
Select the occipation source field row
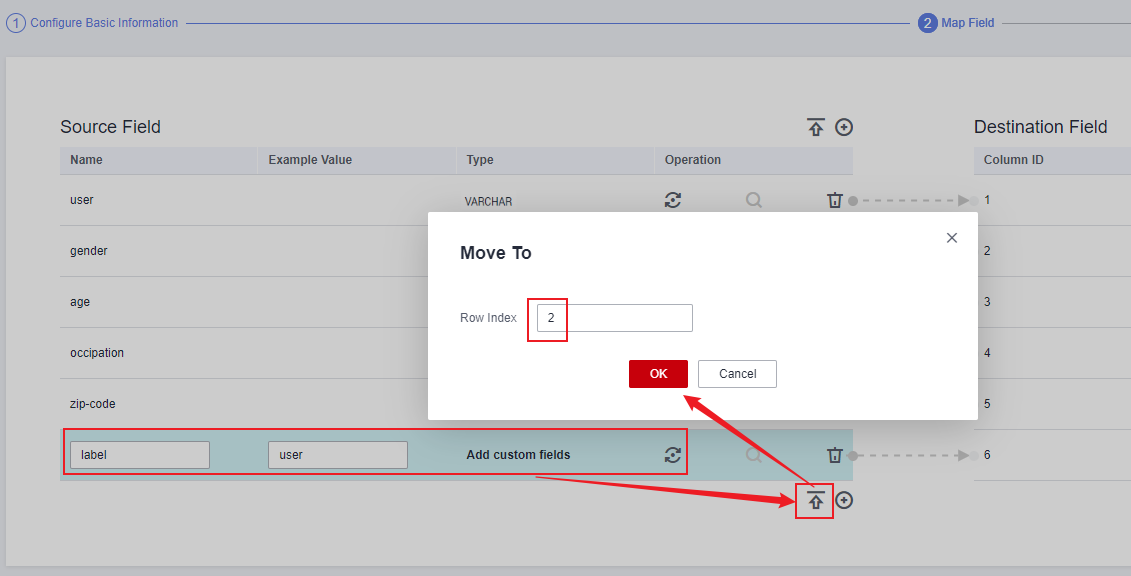(244, 353)
